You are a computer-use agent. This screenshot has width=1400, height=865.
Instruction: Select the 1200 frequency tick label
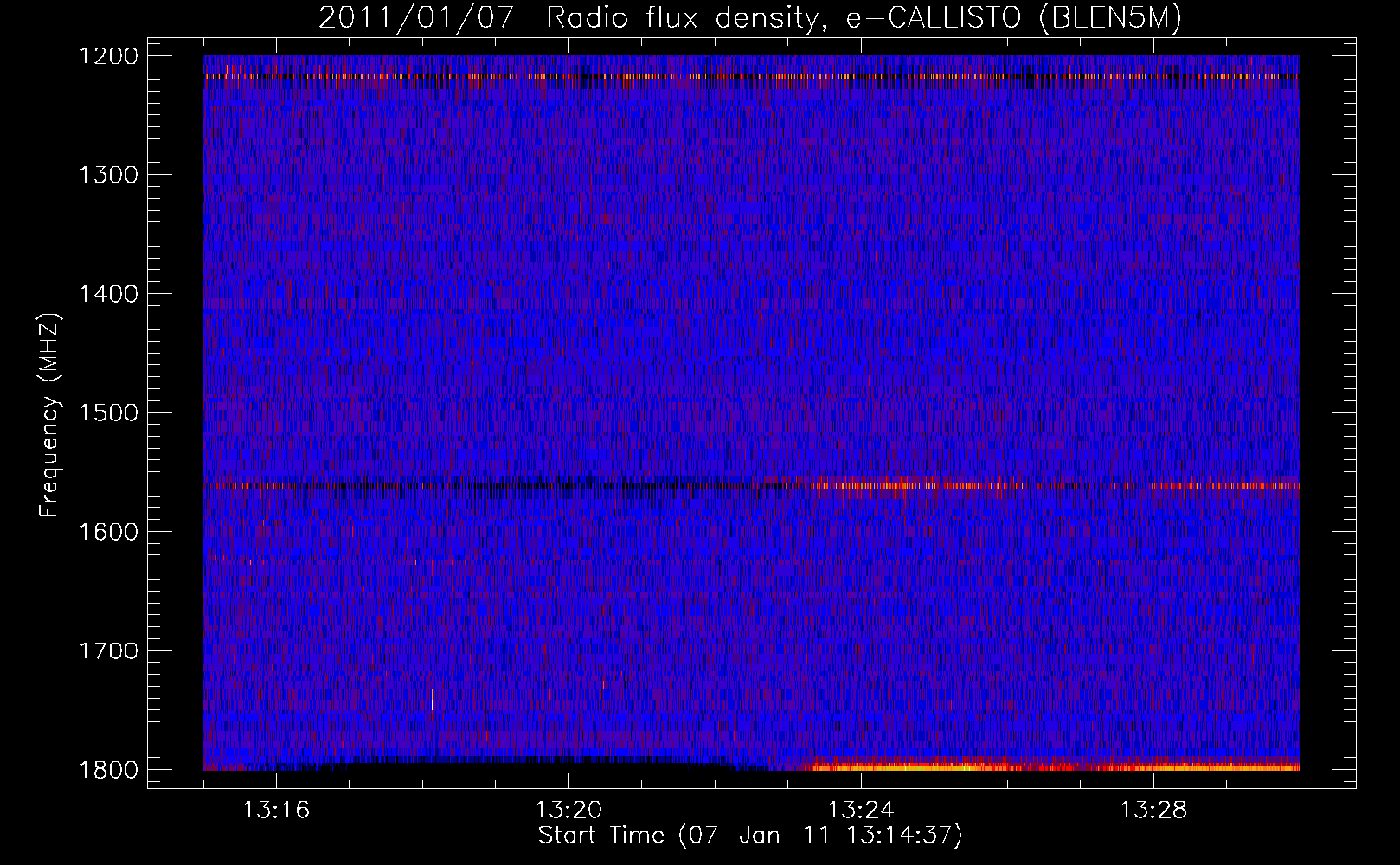click(x=108, y=56)
